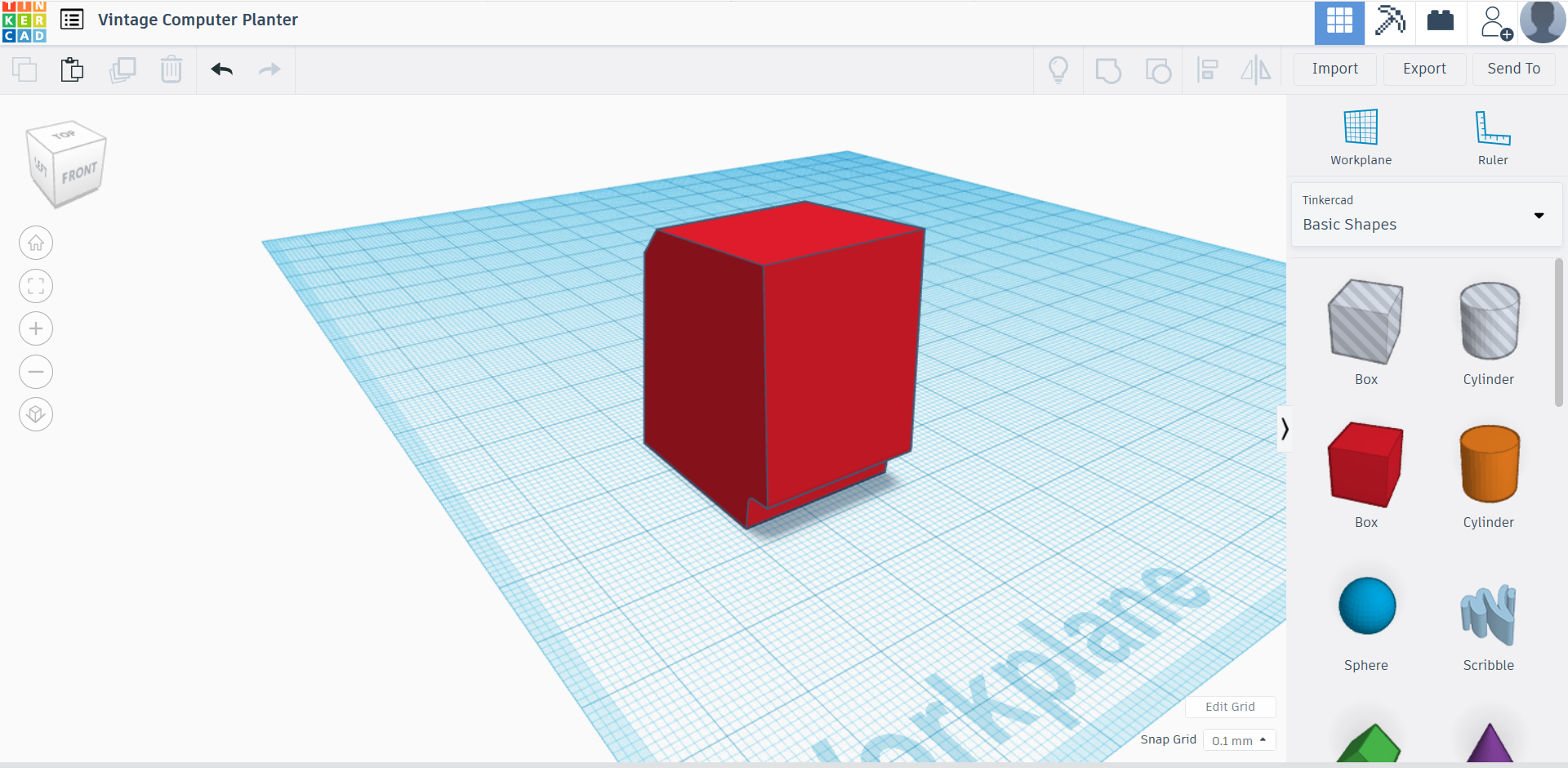
Task: Click the Copy icon
Action: [24, 69]
